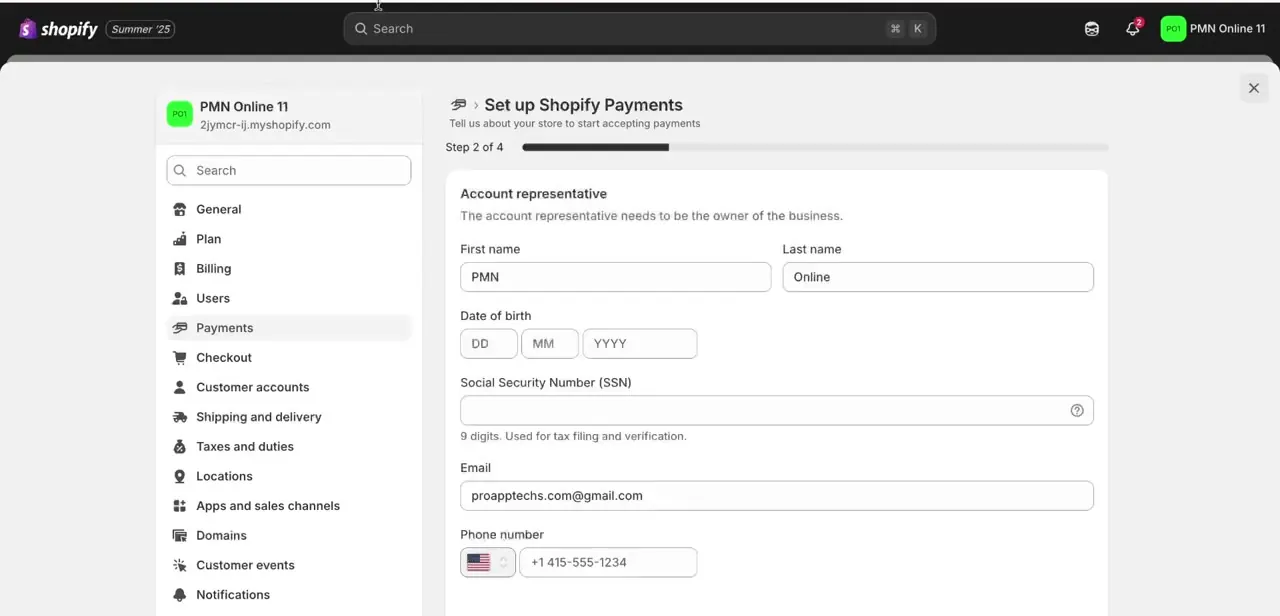Click the General store icon
This screenshot has width=1280, height=616.
pos(180,210)
